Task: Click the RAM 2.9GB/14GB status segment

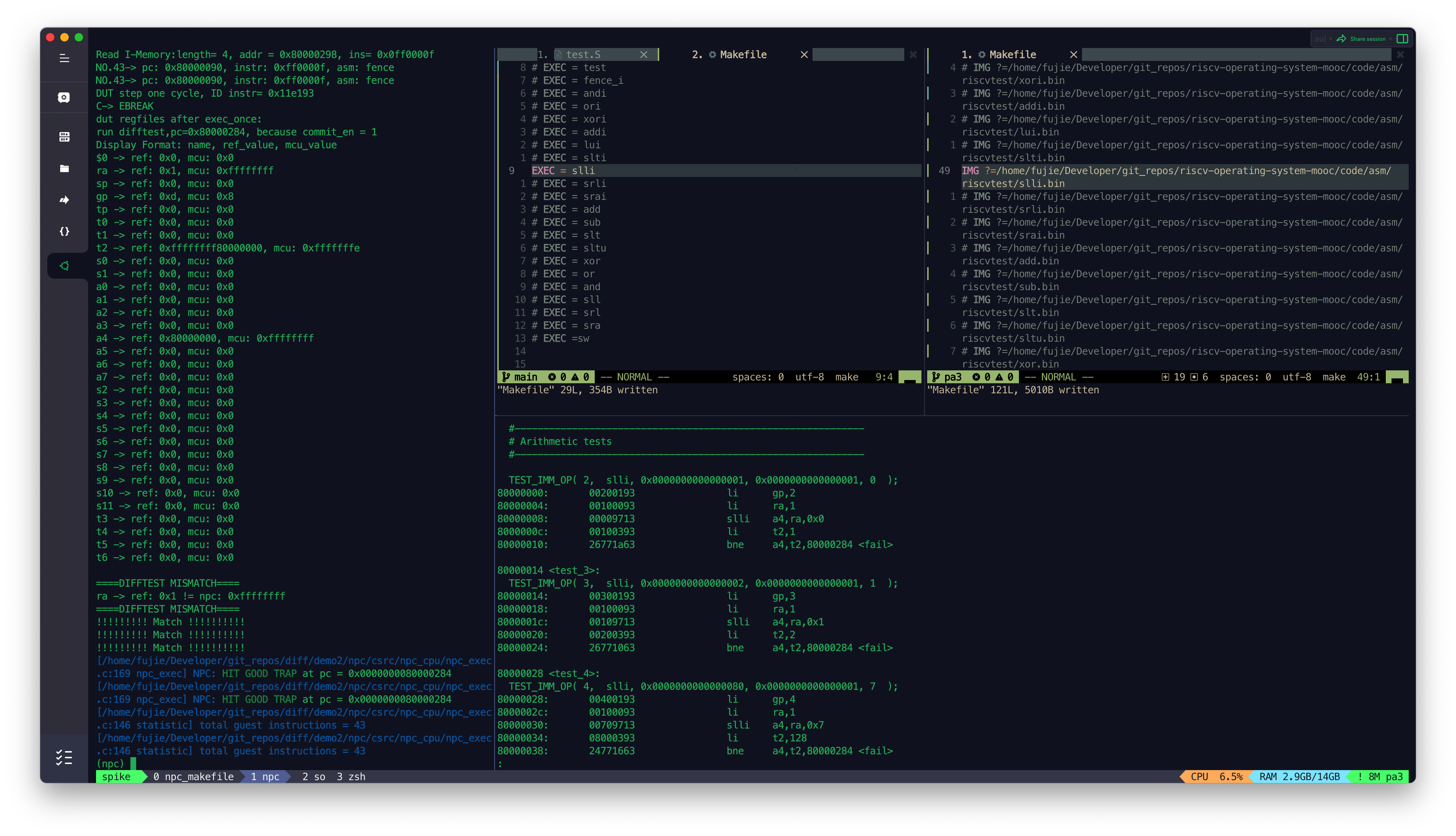Action: (x=1299, y=776)
